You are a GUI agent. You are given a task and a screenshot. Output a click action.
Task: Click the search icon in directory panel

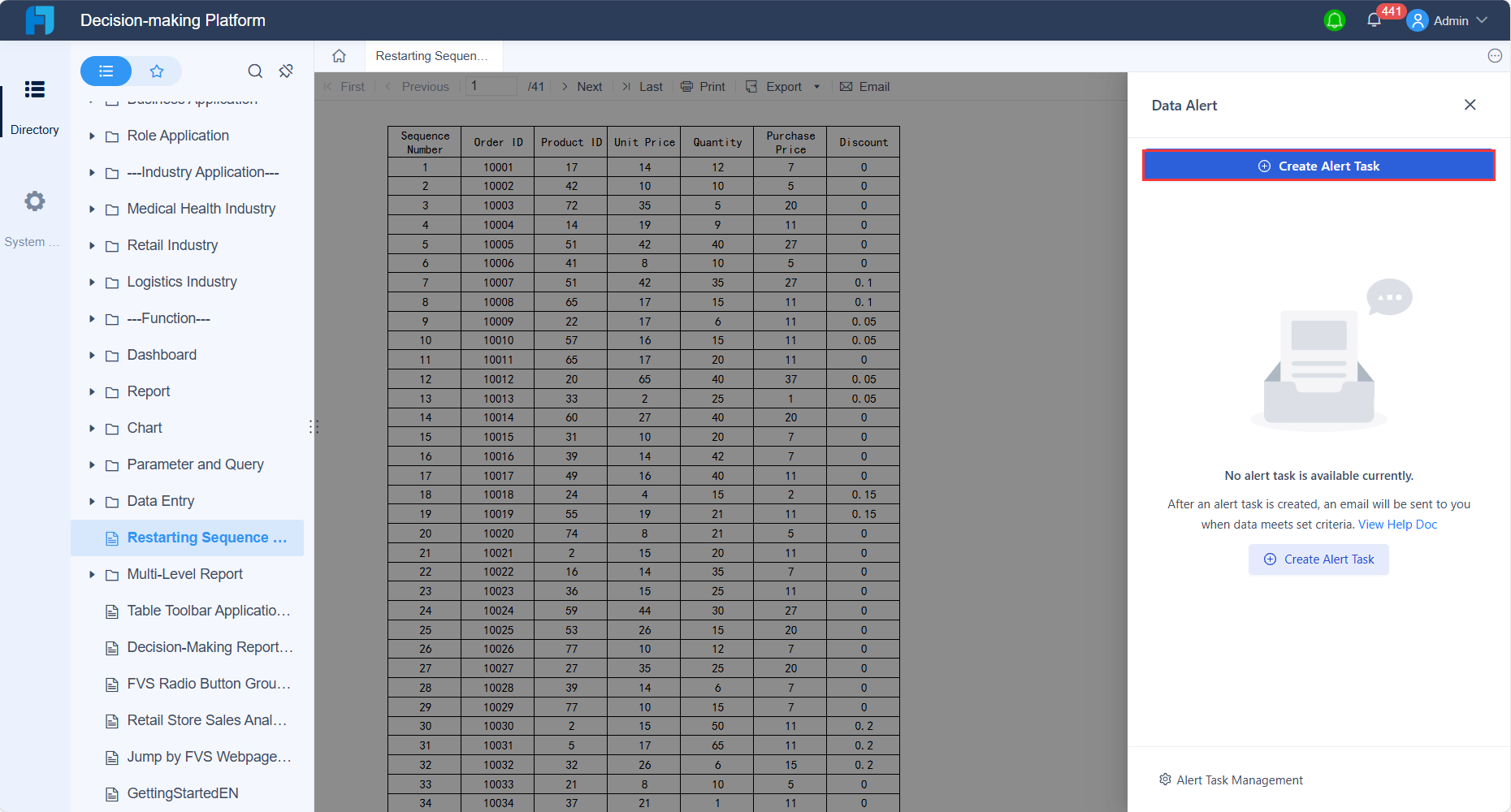[255, 71]
